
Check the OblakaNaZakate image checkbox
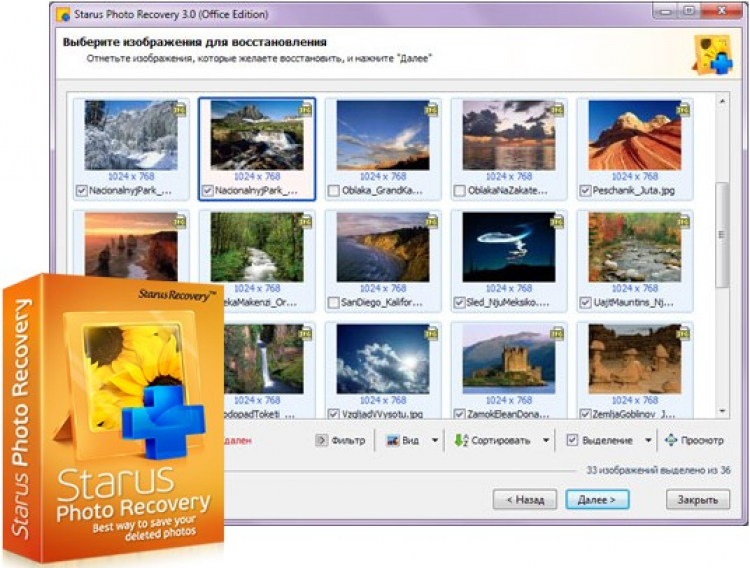click(459, 191)
